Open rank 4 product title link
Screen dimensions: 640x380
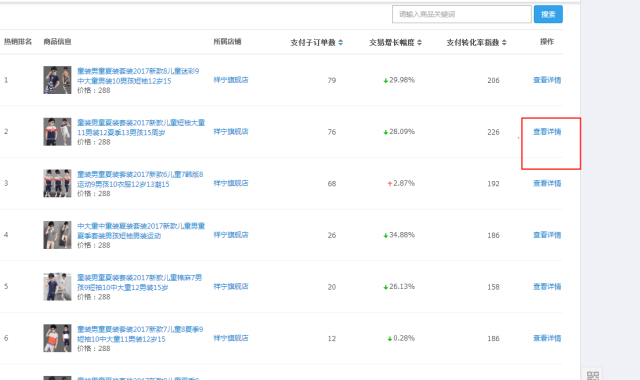tap(141, 231)
